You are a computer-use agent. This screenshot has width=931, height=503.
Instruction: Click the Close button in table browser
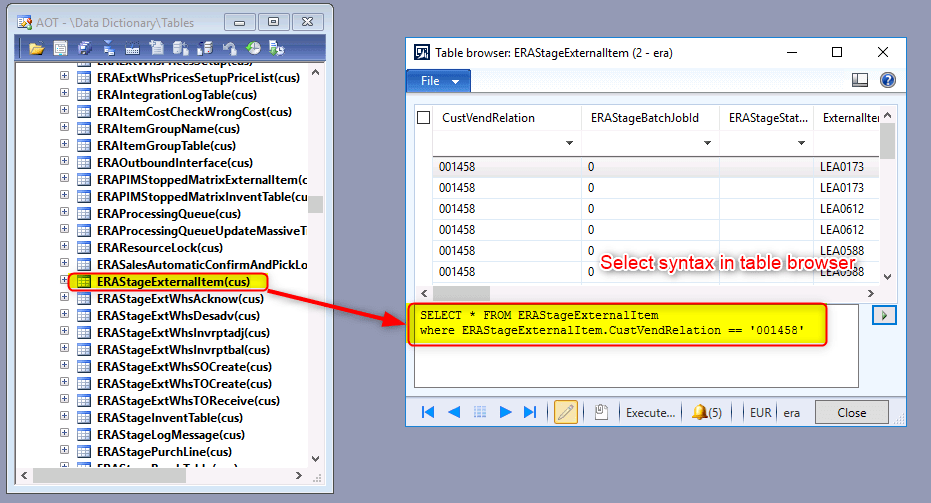tap(851, 412)
